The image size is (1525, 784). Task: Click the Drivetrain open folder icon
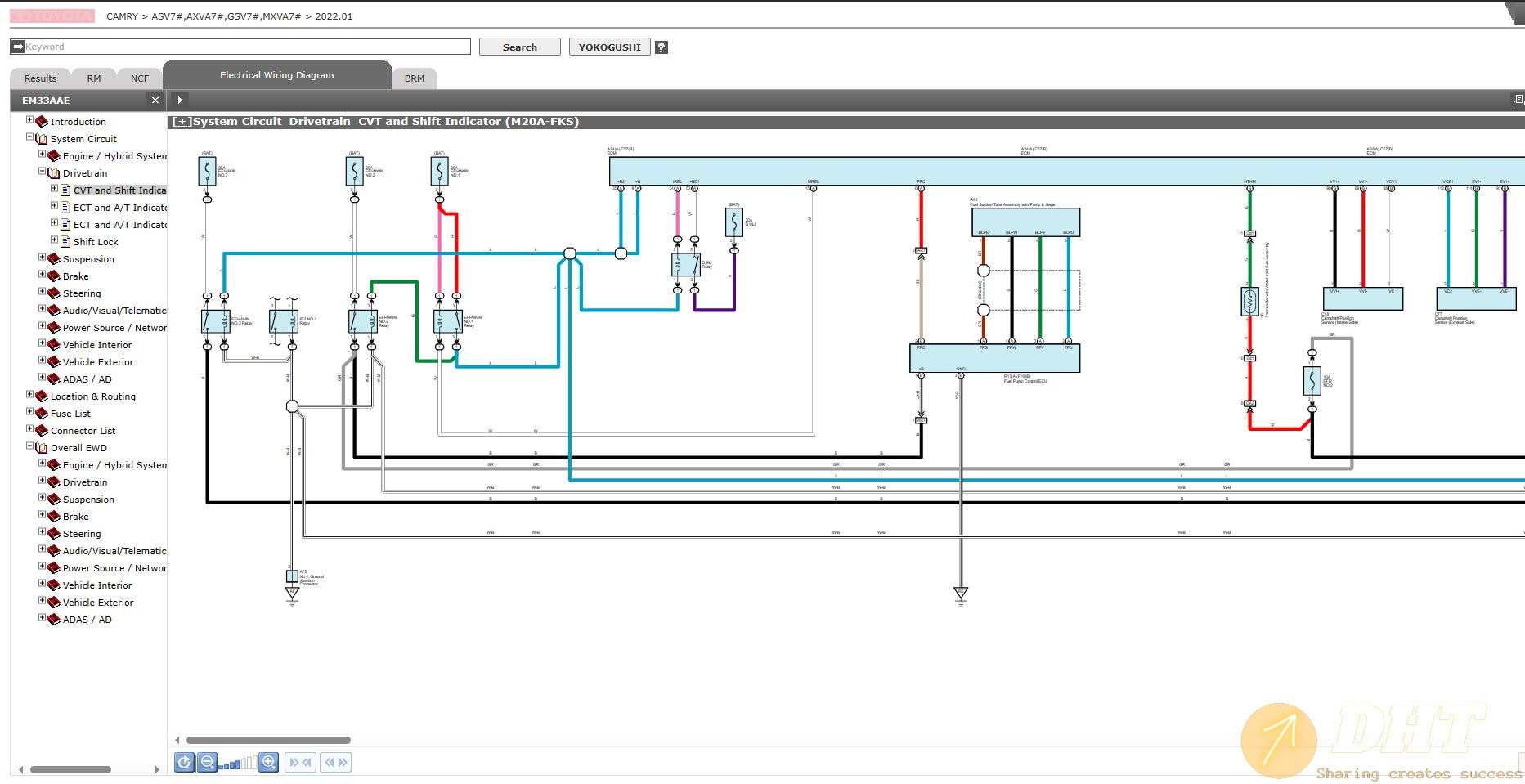54,173
